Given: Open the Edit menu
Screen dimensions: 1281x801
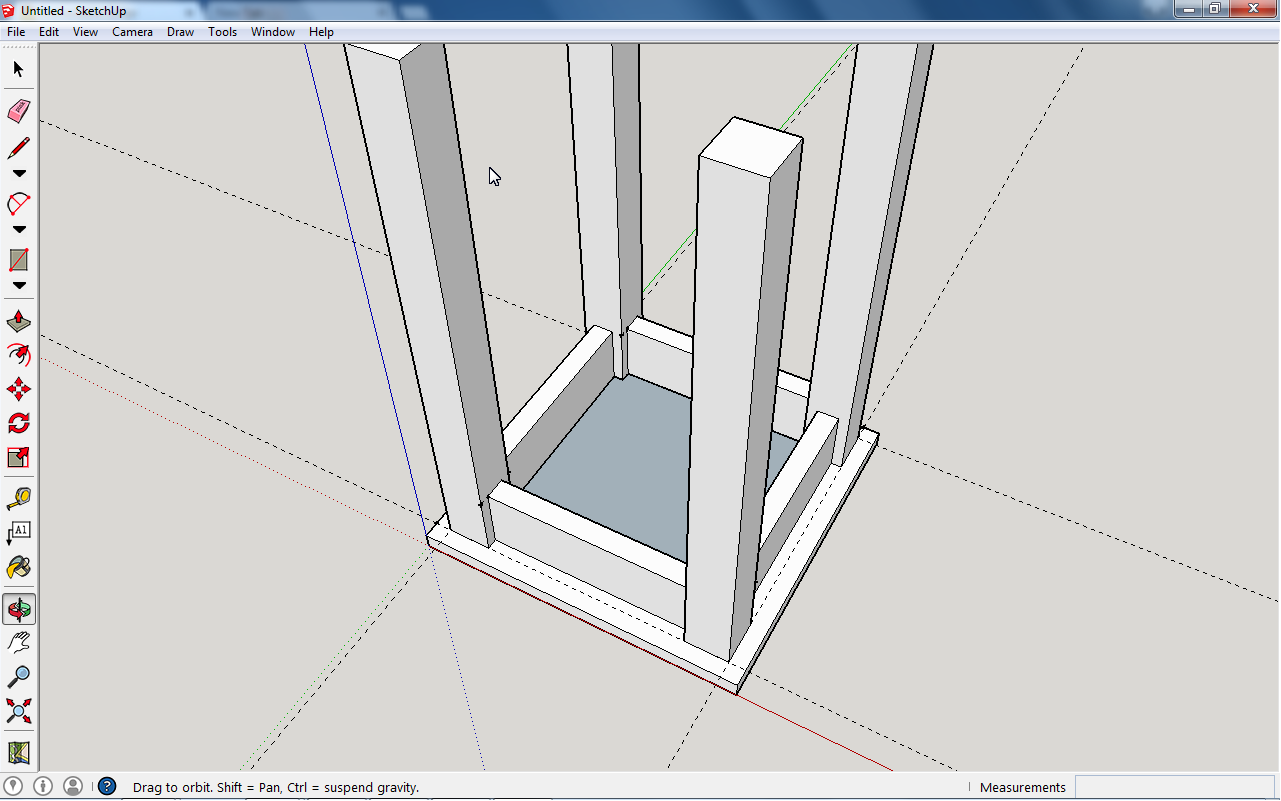Looking at the screenshot, I should (49, 32).
